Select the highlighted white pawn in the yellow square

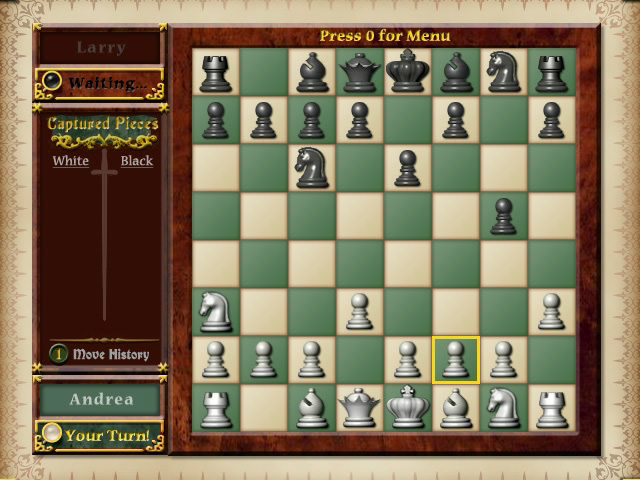tap(455, 360)
